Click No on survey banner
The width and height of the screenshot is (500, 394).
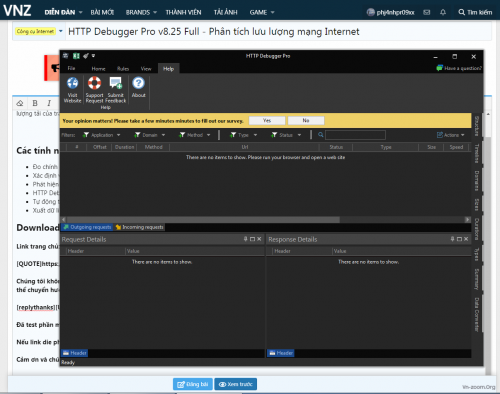pos(306,120)
